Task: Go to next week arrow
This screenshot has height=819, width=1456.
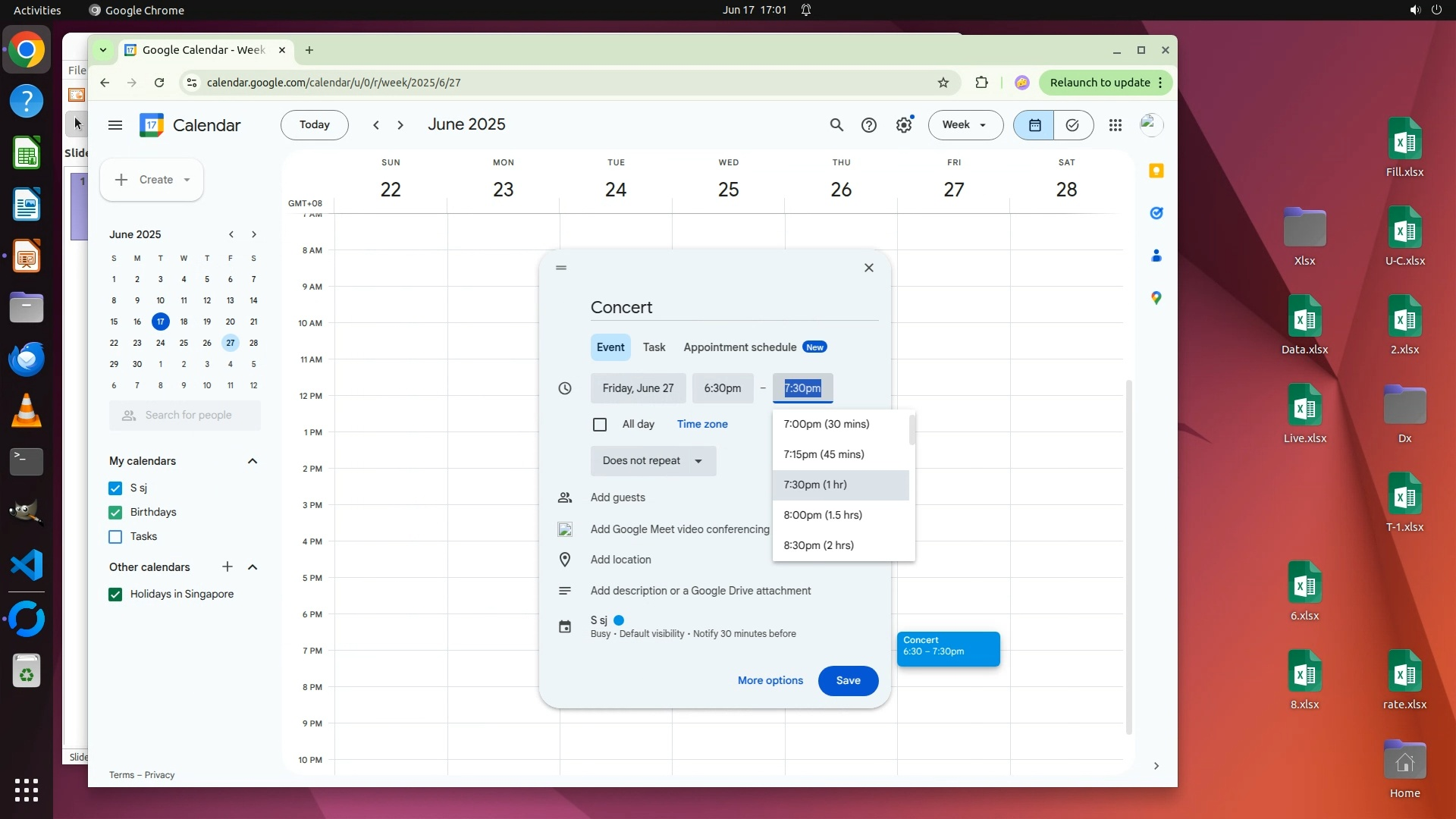Action: (400, 125)
